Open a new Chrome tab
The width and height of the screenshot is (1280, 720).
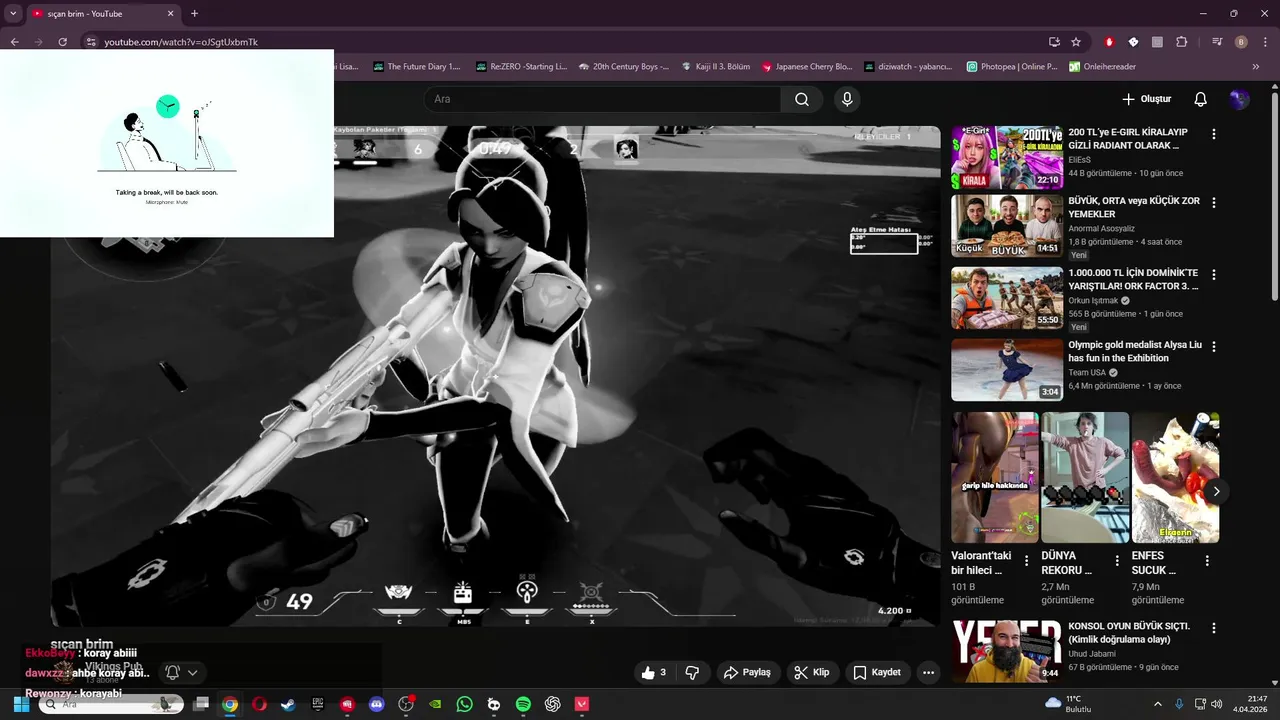[194, 13]
